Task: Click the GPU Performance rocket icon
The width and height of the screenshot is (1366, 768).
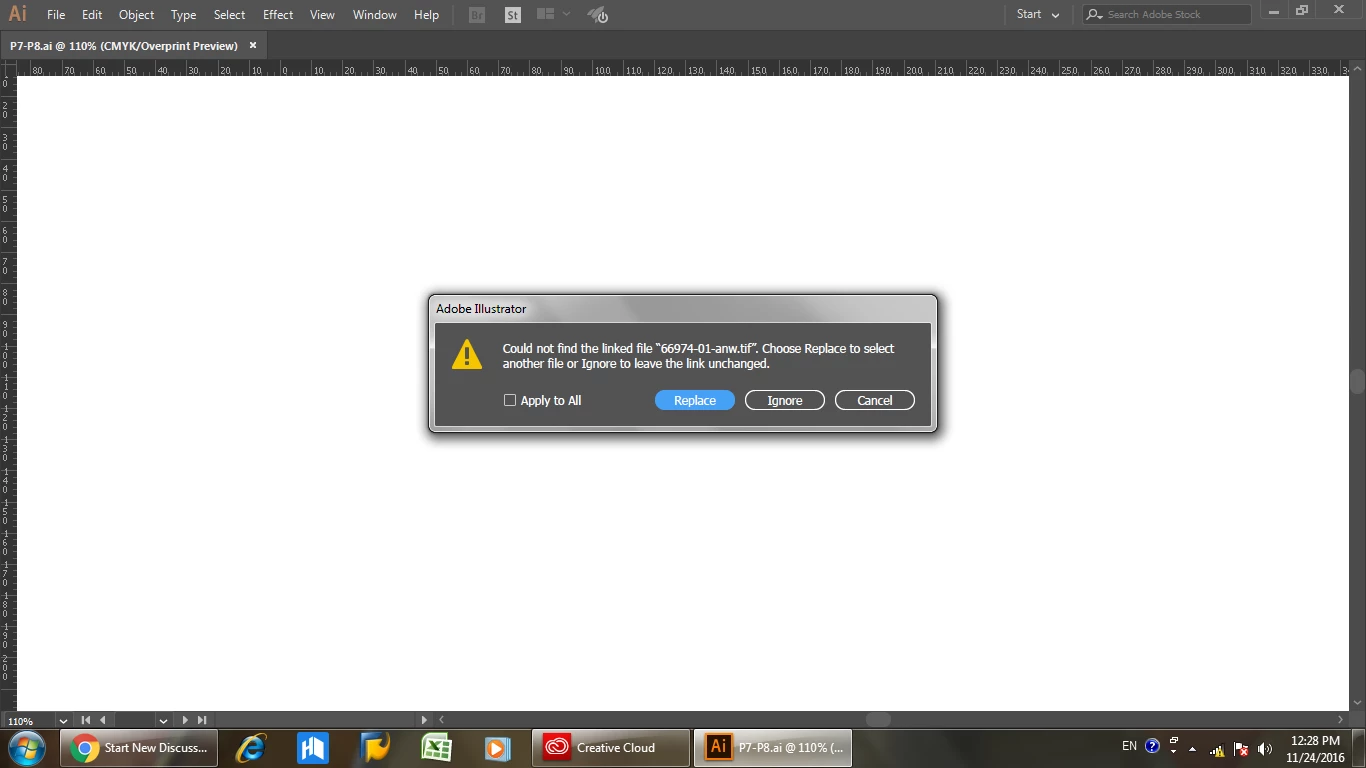Action: click(597, 15)
